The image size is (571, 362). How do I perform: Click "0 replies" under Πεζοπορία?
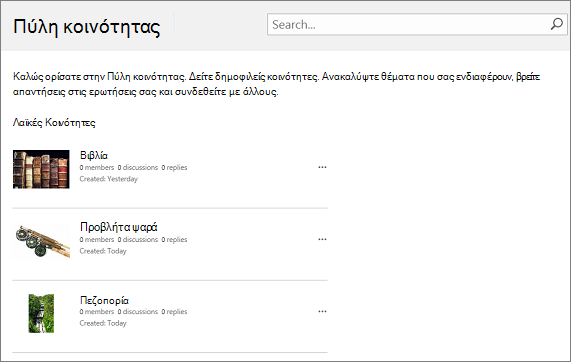(x=174, y=312)
